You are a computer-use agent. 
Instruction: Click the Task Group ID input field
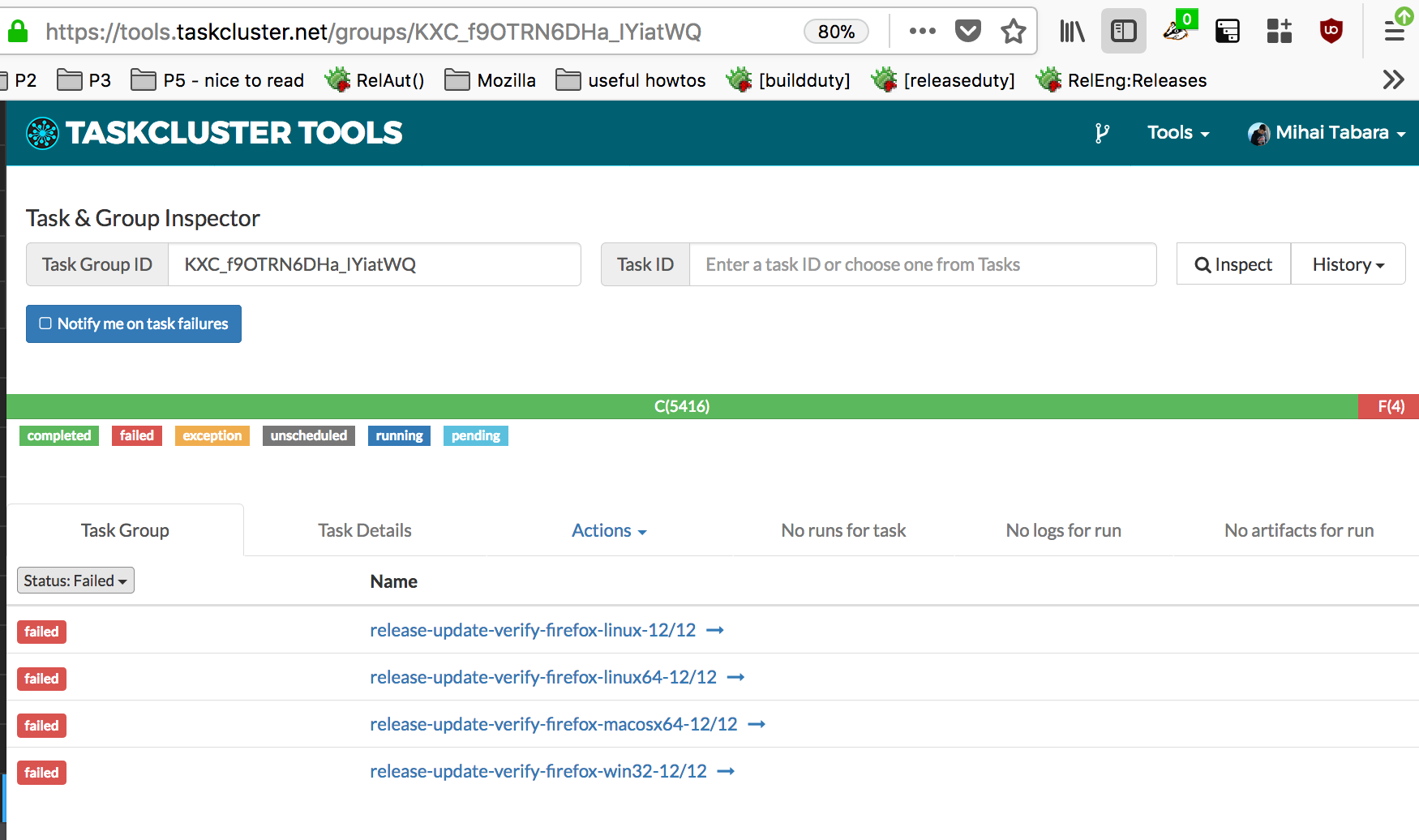[374, 264]
